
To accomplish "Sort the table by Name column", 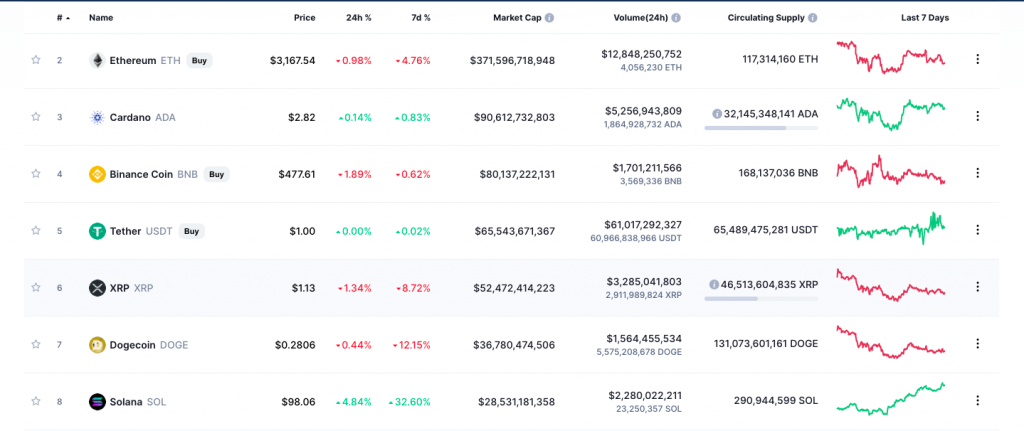I will (101, 18).
